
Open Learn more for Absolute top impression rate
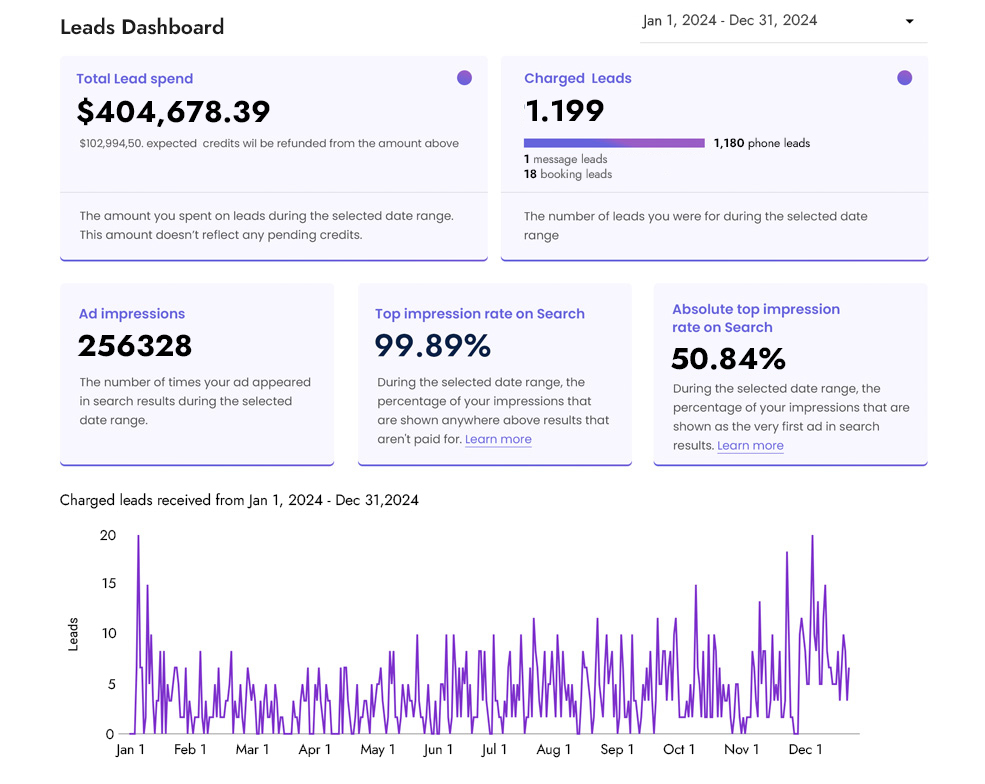coord(750,445)
